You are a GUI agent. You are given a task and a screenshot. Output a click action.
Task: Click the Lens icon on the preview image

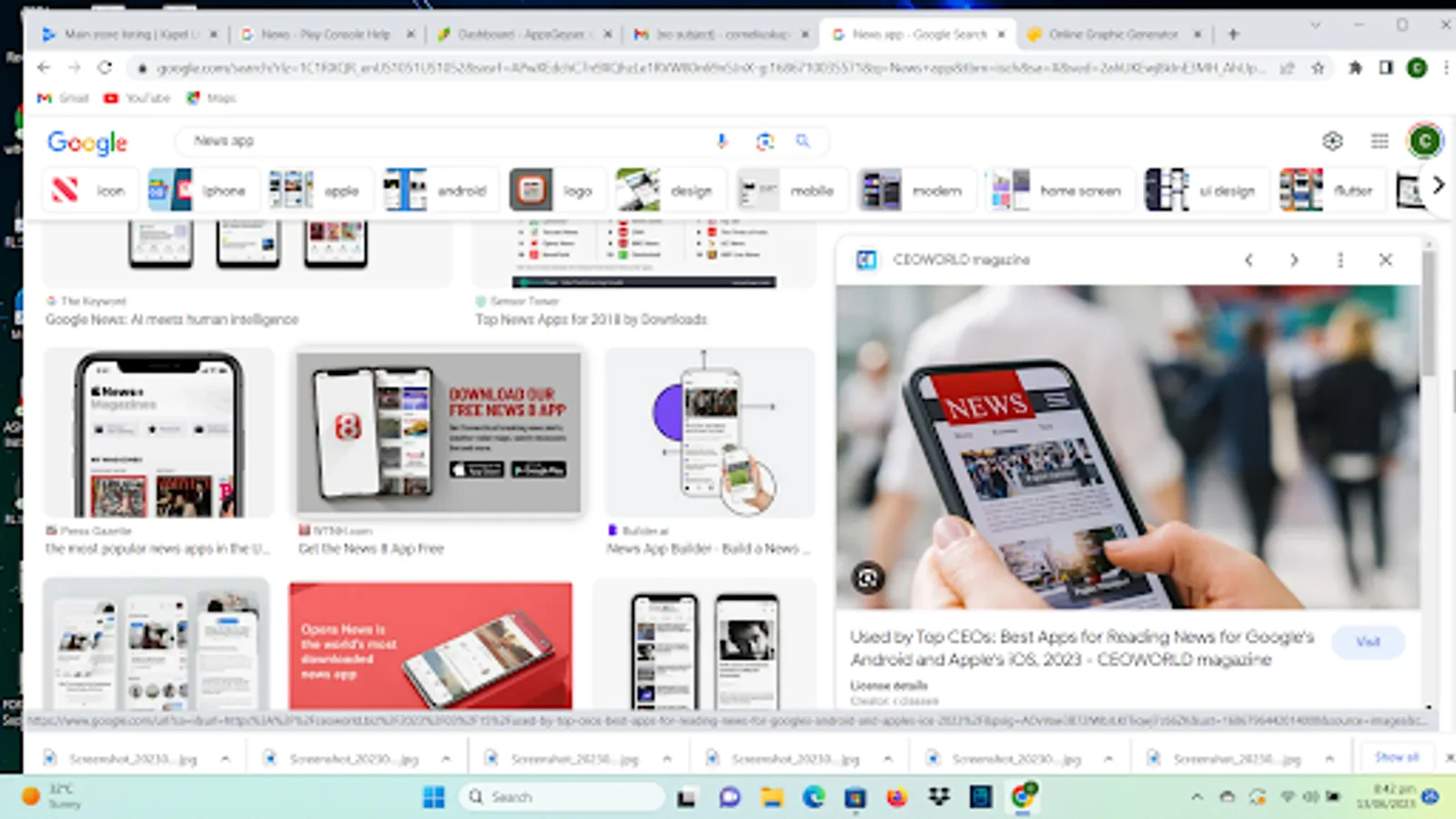868,578
